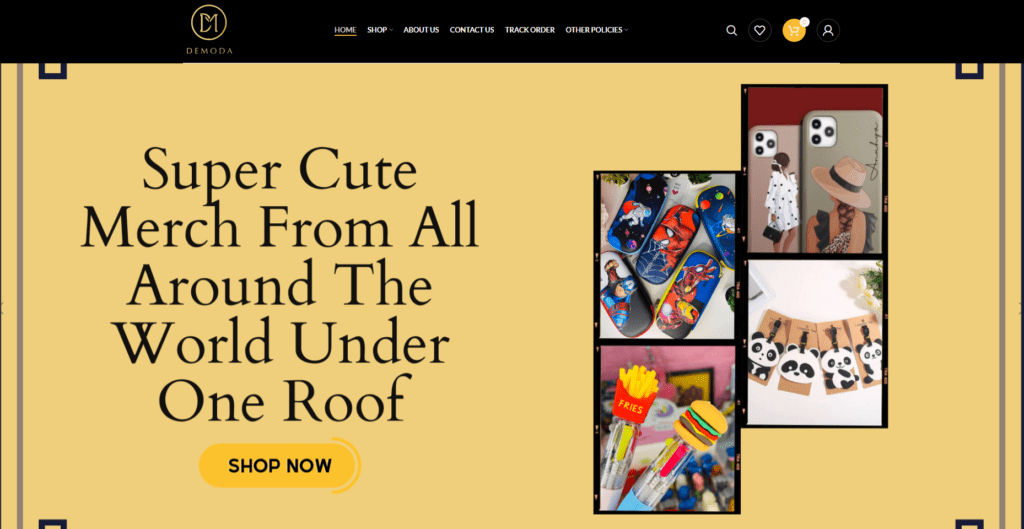Click the panda luggage tags photo
This screenshot has width=1024, height=529.
(814, 342)
